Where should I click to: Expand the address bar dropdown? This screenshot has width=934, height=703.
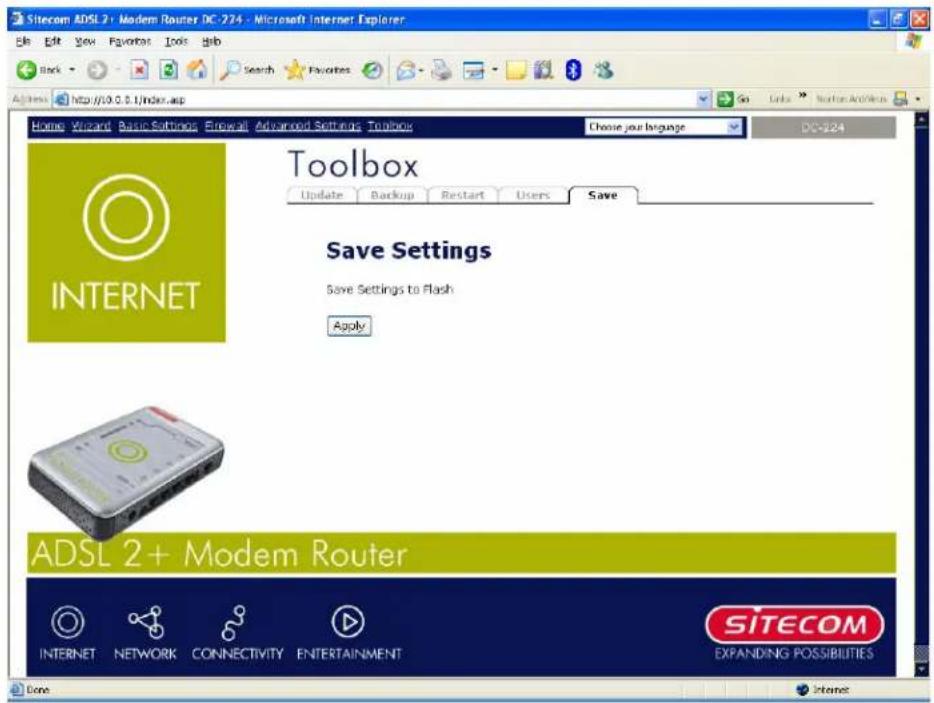(x=704, y=99)
